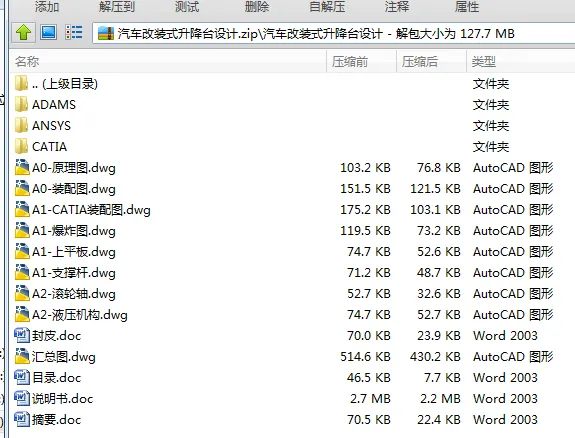The image size is (575, 438).
Task: Click the A0-原理图.dwg file icon
Action: [x=22, y=167]
